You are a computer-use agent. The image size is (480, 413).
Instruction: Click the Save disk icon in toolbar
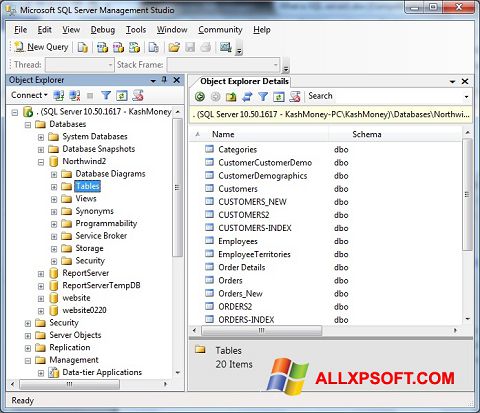click(190, 47)
